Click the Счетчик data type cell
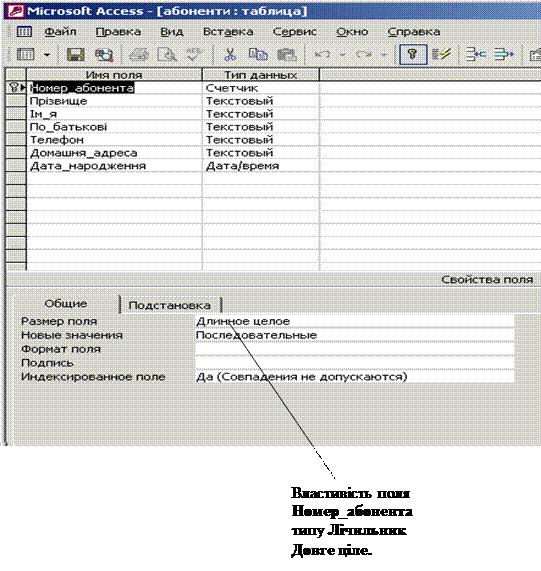This screenshot has height=571, width=541. (261, 88)
